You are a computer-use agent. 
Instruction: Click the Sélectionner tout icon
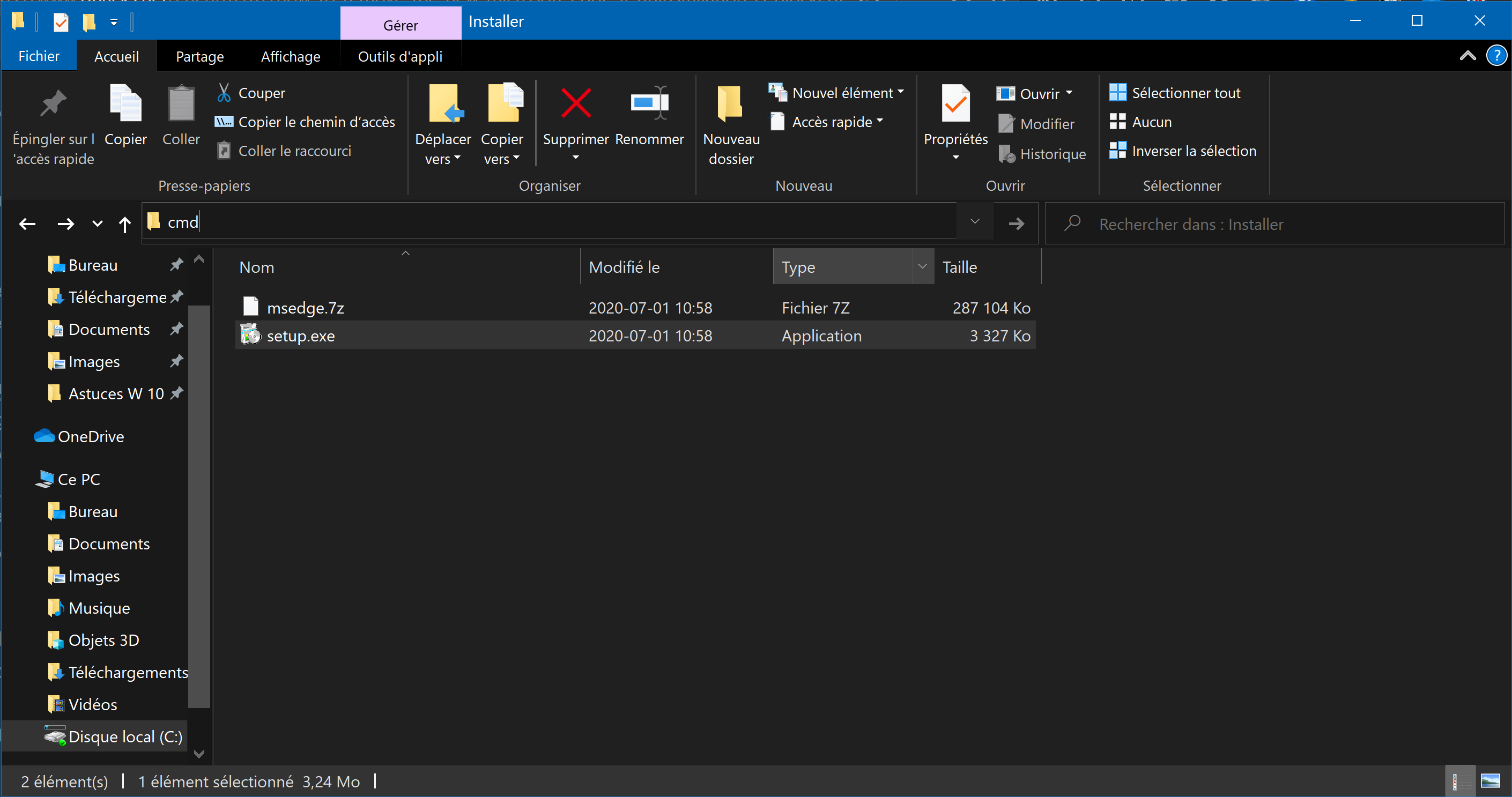click(1117, 93)
